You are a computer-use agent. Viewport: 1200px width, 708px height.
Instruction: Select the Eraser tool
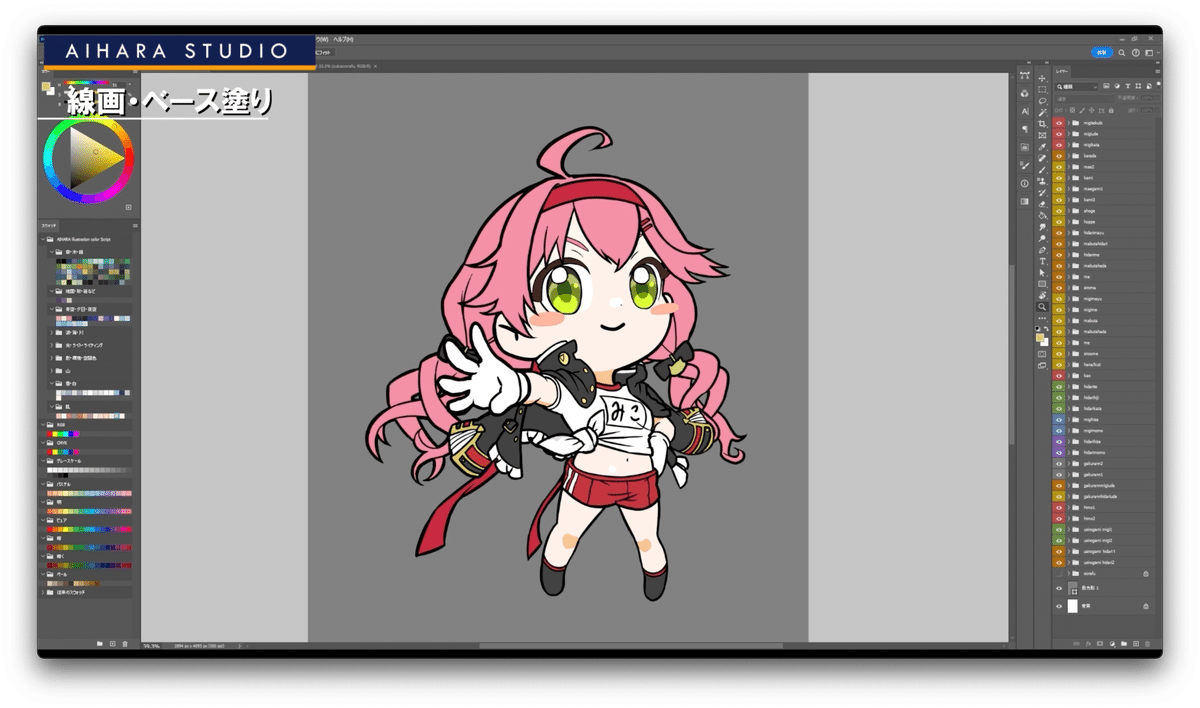pos(1042,204)
